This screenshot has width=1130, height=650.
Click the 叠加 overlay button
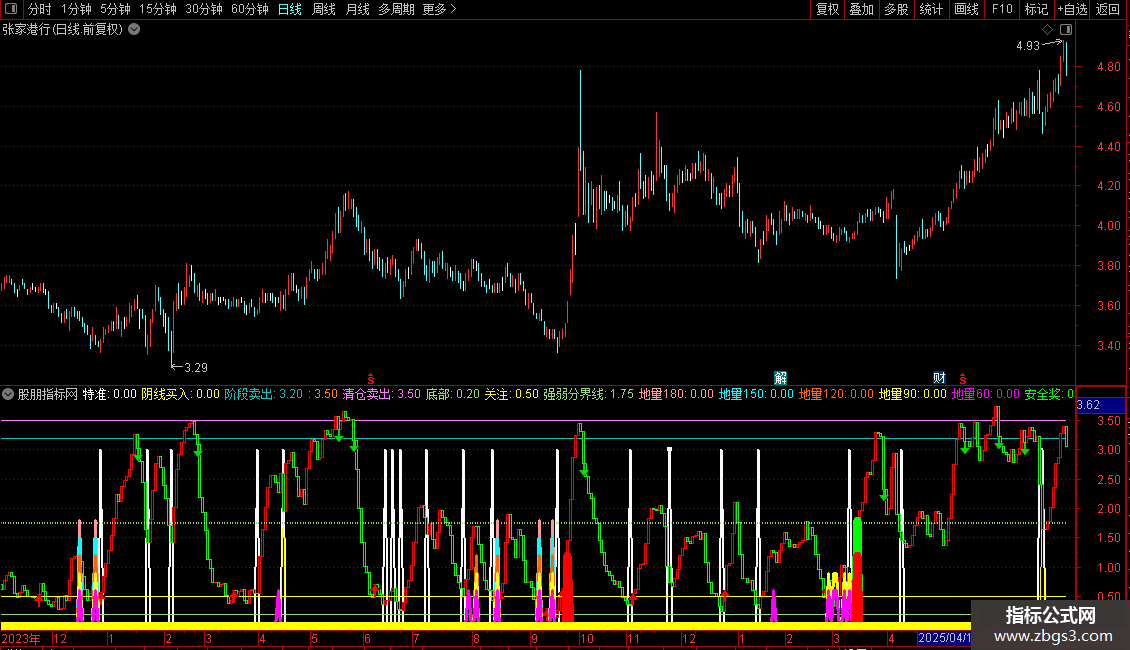click(x=862, y=9)
